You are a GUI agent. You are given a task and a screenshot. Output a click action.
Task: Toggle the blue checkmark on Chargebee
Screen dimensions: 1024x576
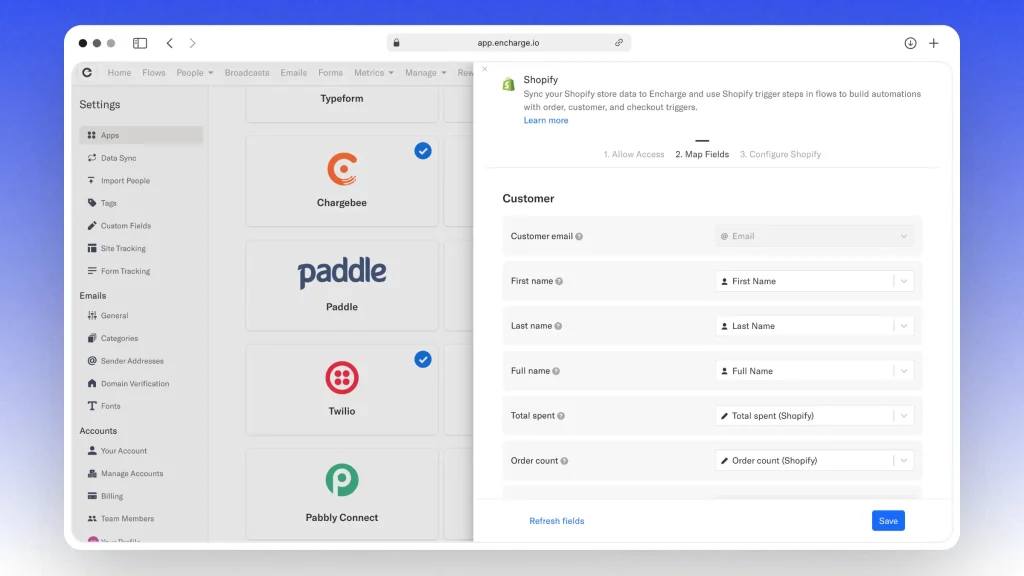point(422,151)
